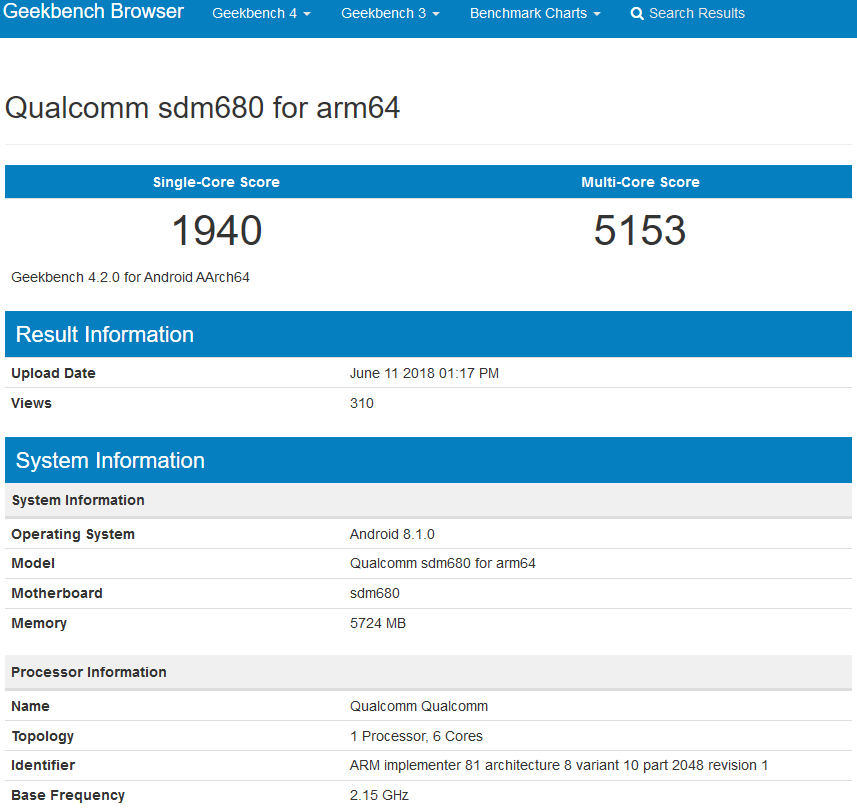Click the blue System Information section header
Viewport: 857px width, 812px height.
point(428,460)
